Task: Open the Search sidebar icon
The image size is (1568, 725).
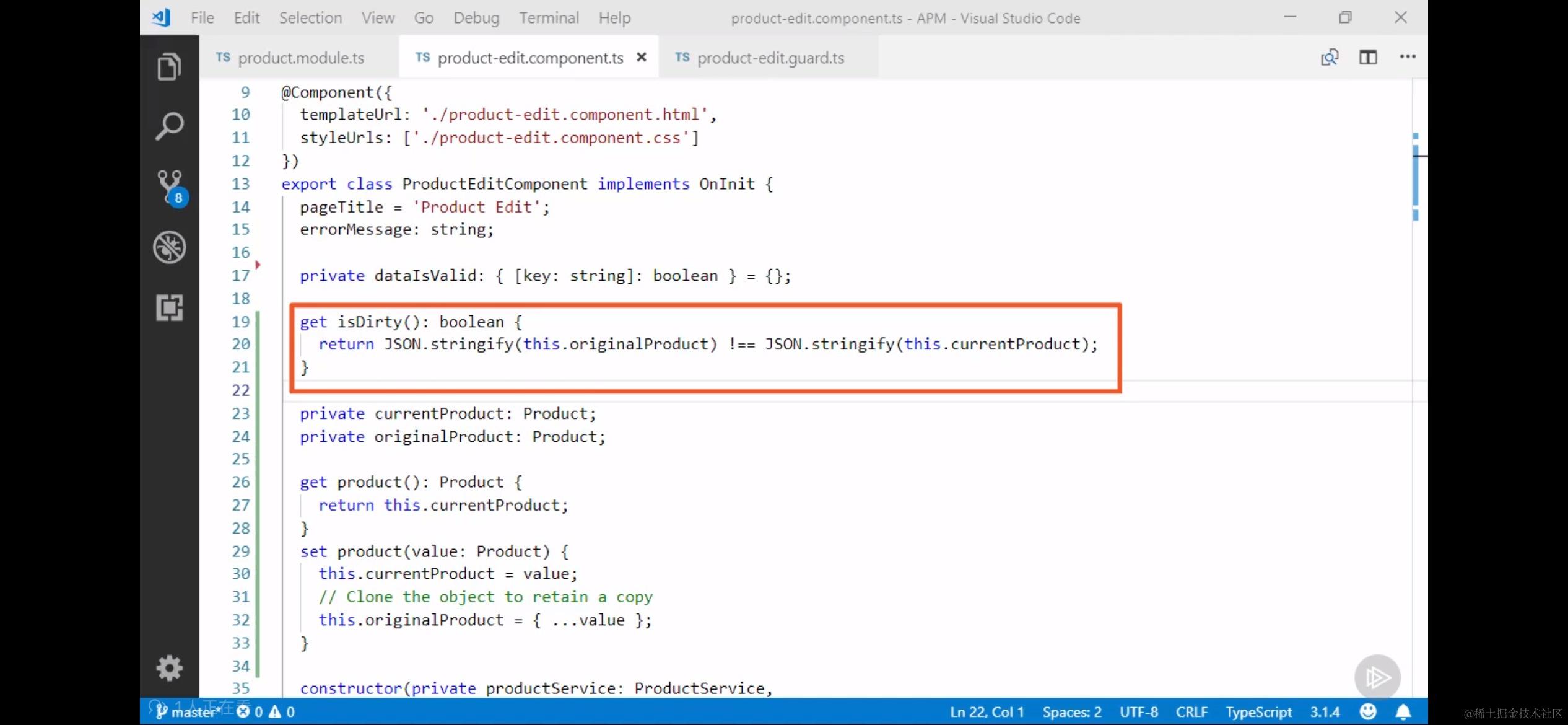Action: [169, 126]
